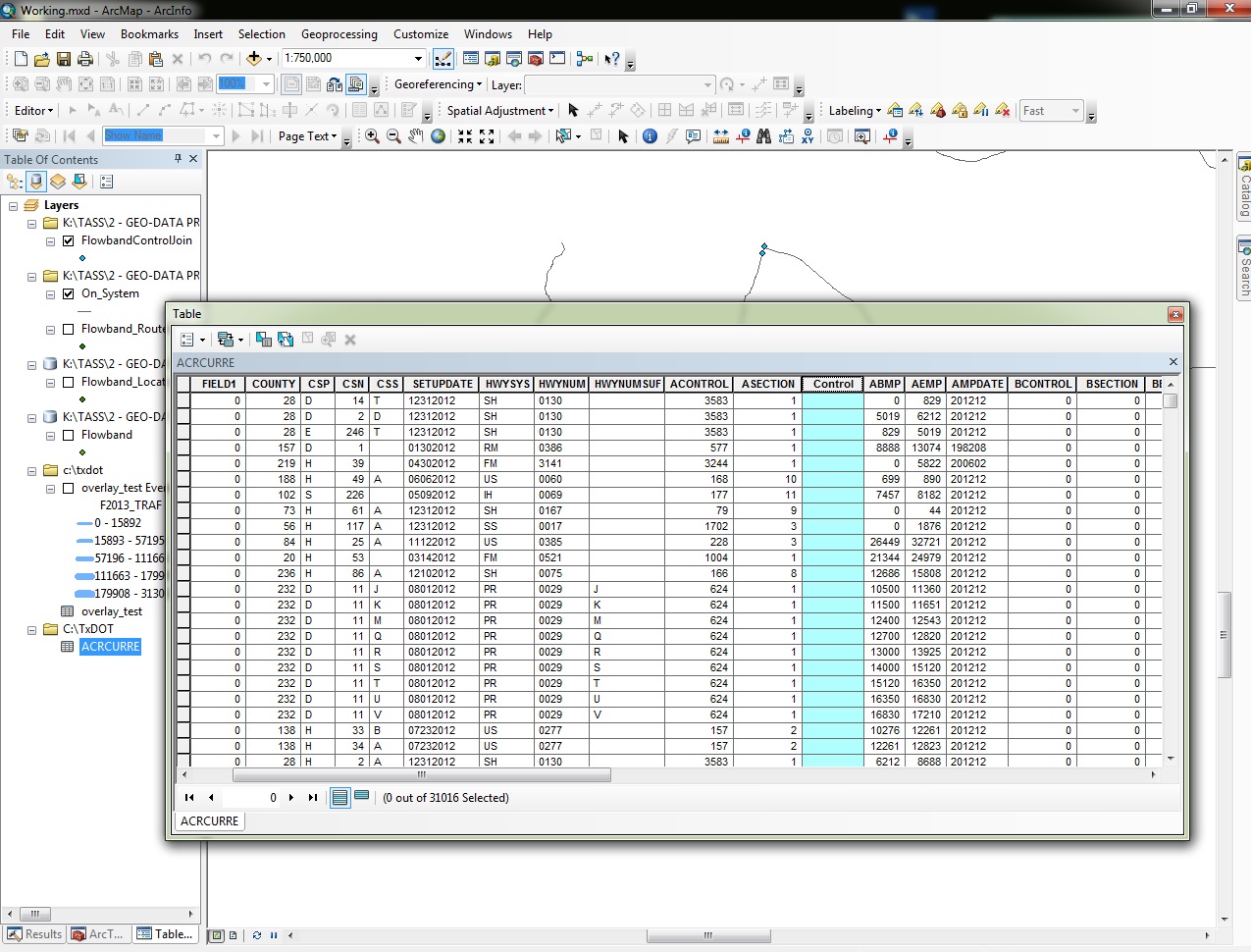Image resolution: width=1251 pixels, height=952 pixels.
Task: Select the ACRCURRE table in contents
Action: 111,648
